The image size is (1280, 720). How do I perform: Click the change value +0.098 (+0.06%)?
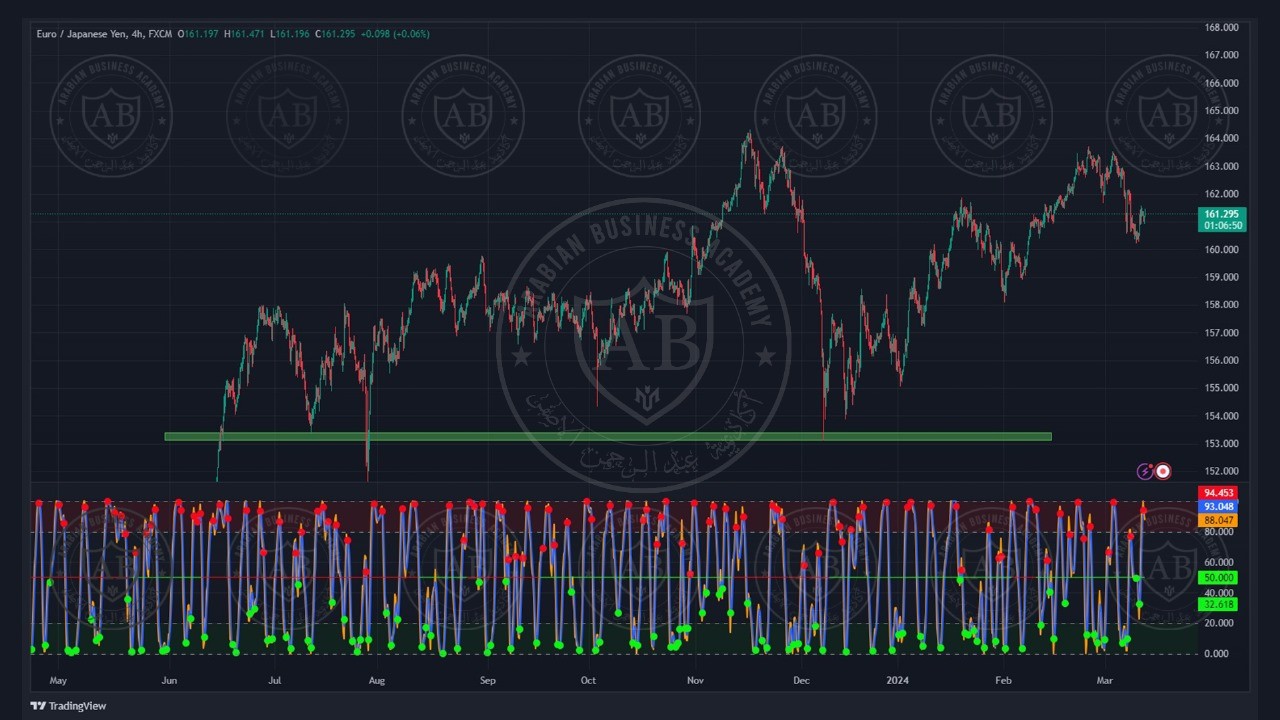[x=395, y=34]
